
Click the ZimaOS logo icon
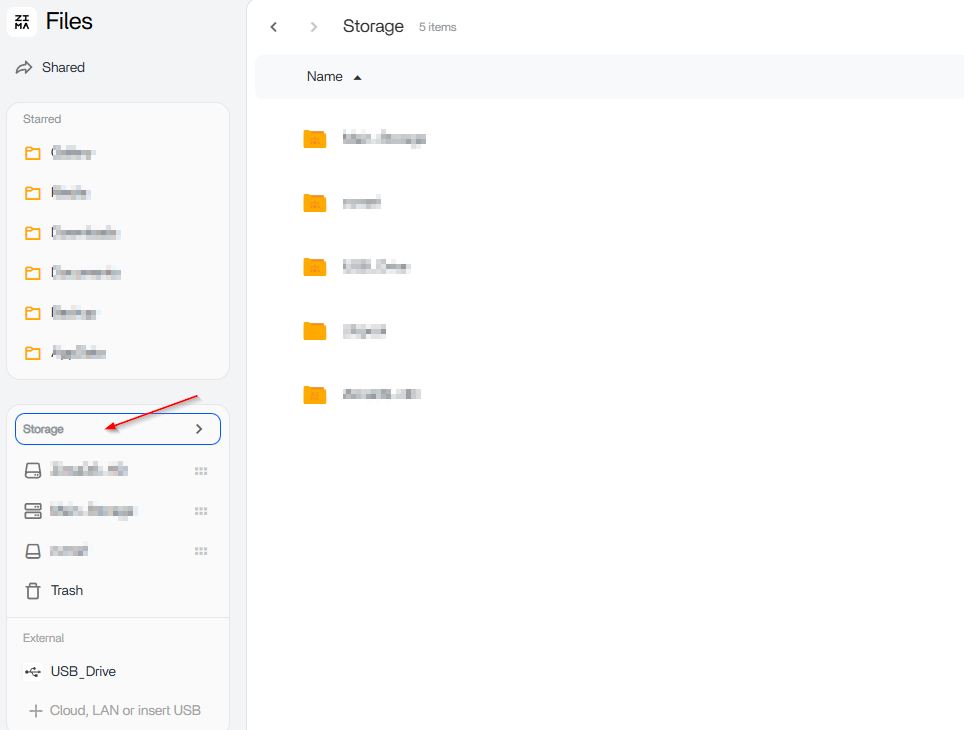(22, 22)
